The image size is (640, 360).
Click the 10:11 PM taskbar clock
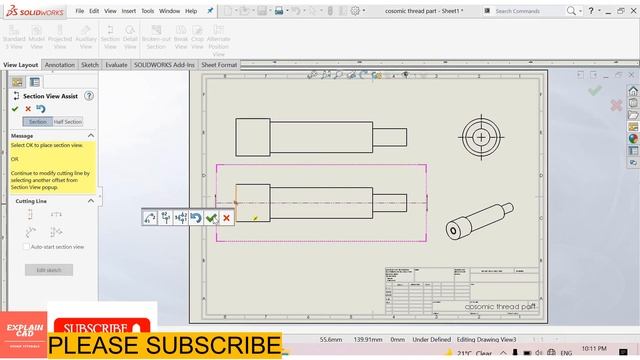(594, 349)
